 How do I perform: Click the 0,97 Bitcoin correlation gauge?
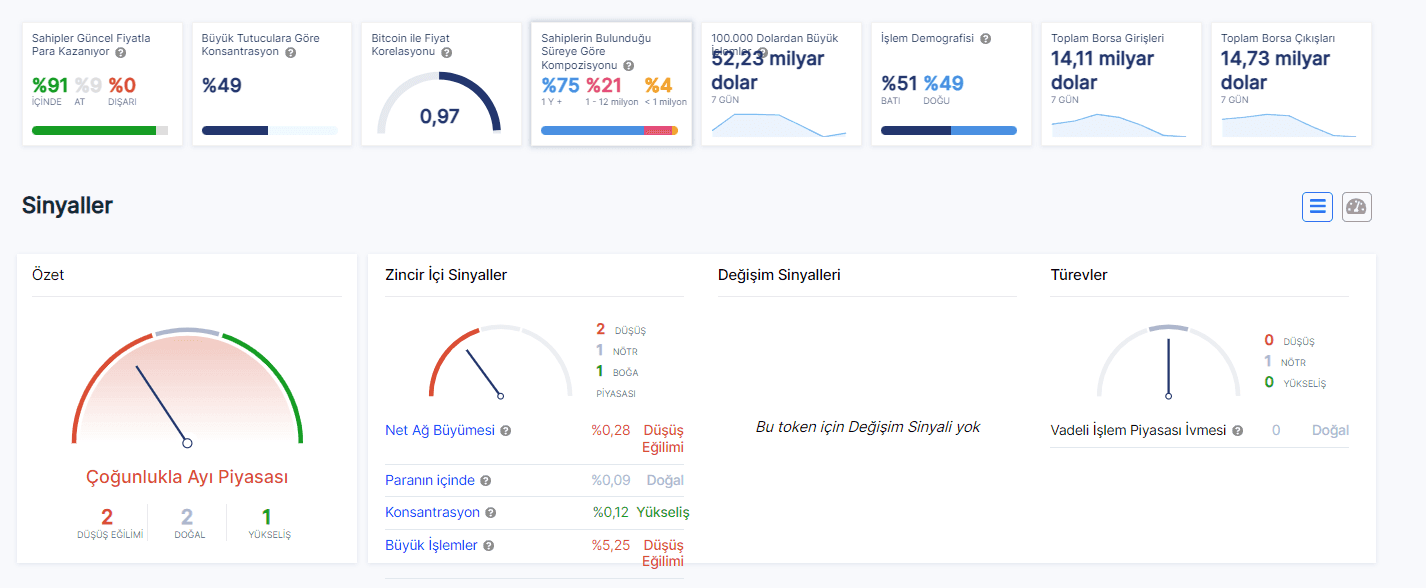tap(439, 105)
